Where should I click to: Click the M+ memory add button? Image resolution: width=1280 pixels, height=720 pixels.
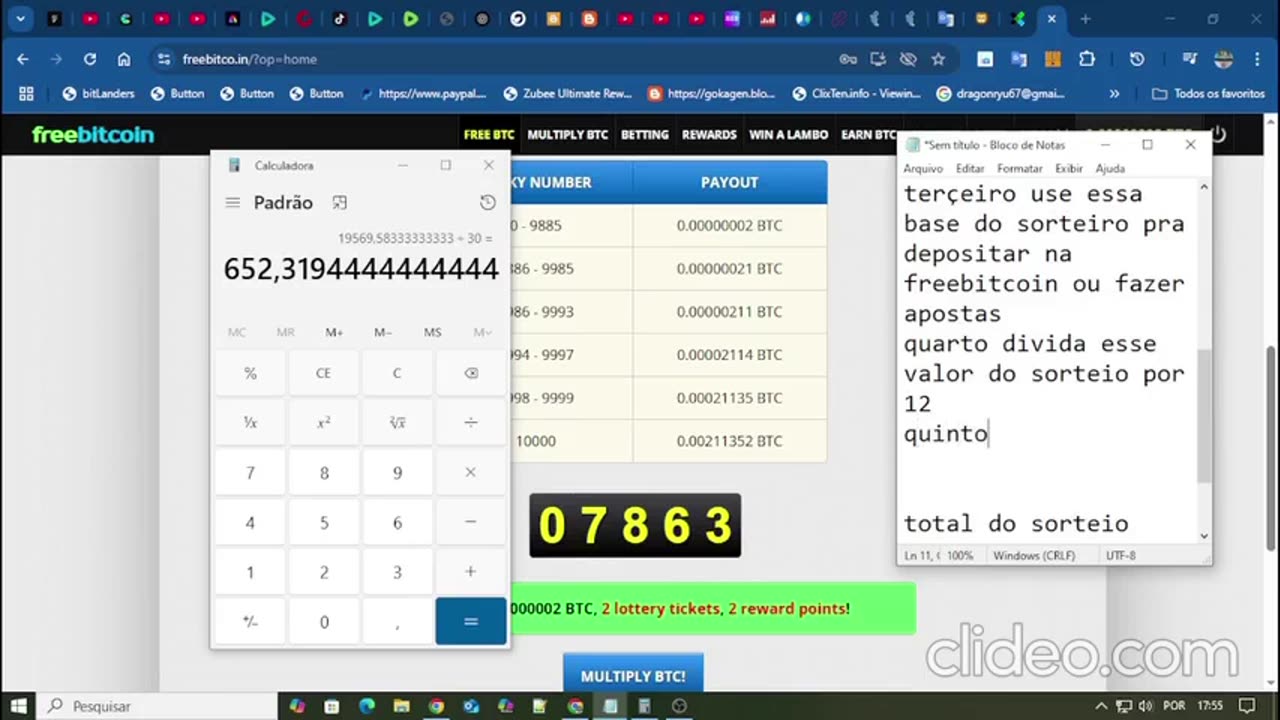coord(334,332)
